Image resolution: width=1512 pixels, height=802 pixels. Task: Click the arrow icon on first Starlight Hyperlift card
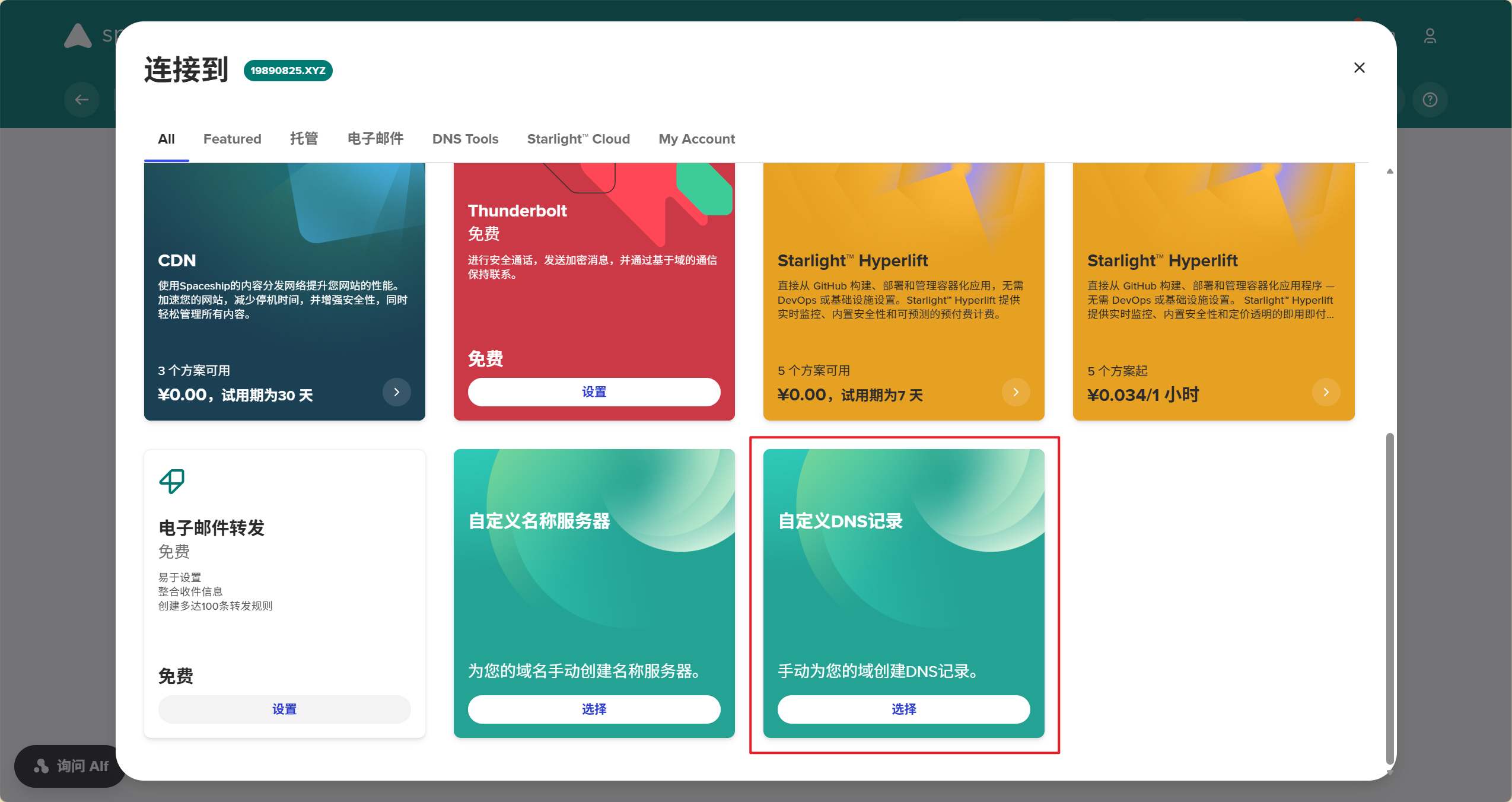(1016, 392)
